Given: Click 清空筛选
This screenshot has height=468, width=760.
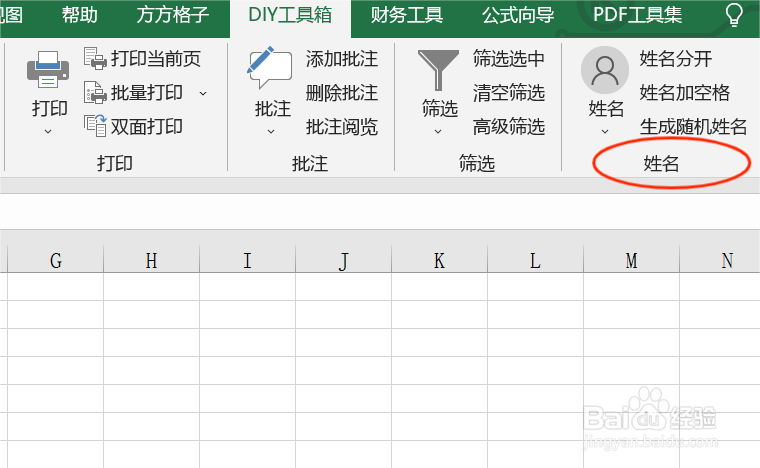Looking at the screenshot, I should pos(509,93).
